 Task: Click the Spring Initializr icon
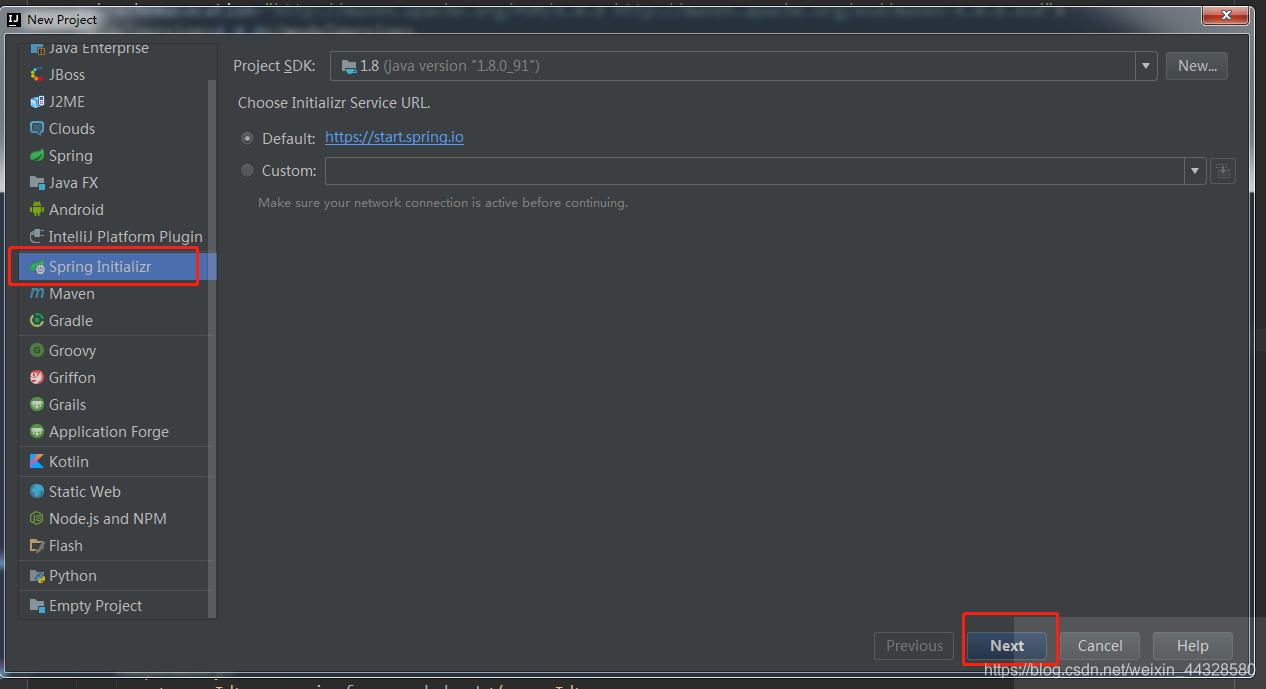click(38, 267)
